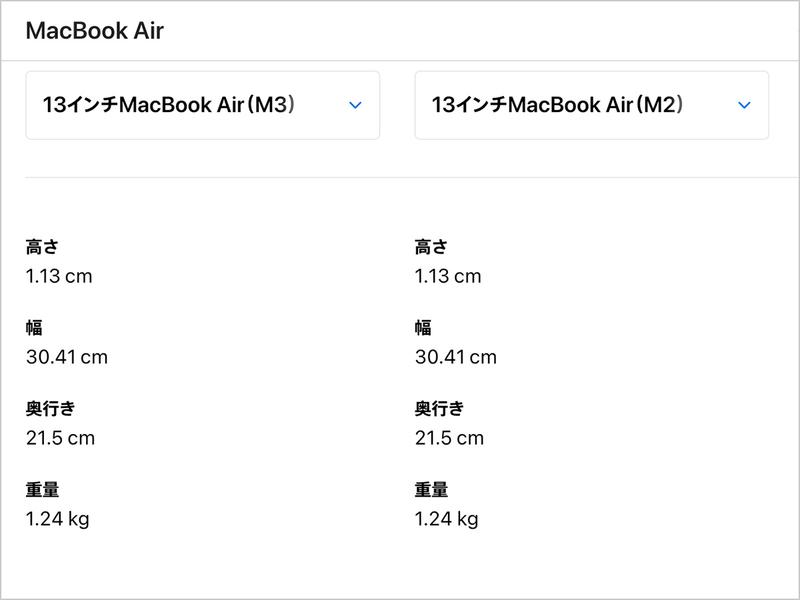800x600 pixels.
Task: Click the chevron arrow in the M2 selector
Action: pos(744,105)
